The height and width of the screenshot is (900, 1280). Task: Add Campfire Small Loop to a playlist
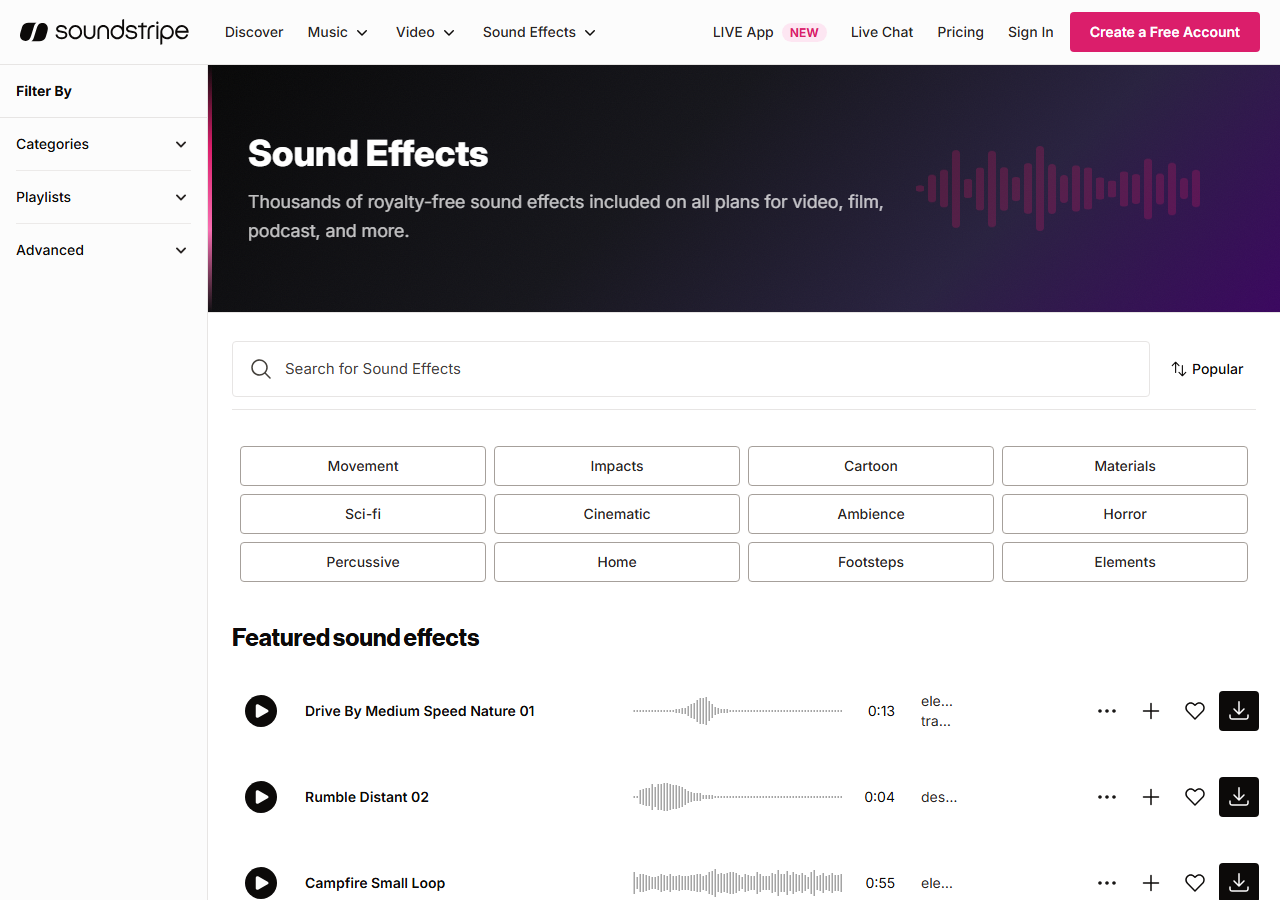click(1151, 883)
